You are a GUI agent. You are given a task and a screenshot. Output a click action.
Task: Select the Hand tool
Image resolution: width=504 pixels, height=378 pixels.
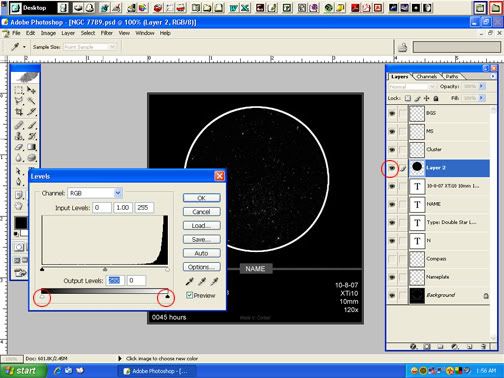(x=19, y=206)
